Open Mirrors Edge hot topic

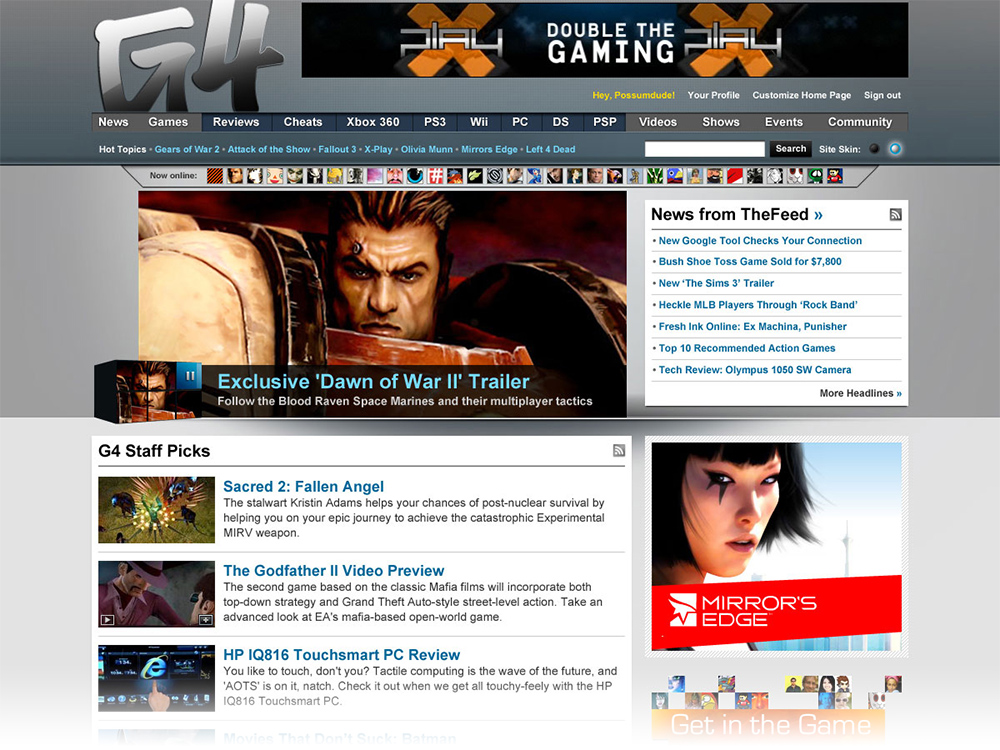coord(489,149)
